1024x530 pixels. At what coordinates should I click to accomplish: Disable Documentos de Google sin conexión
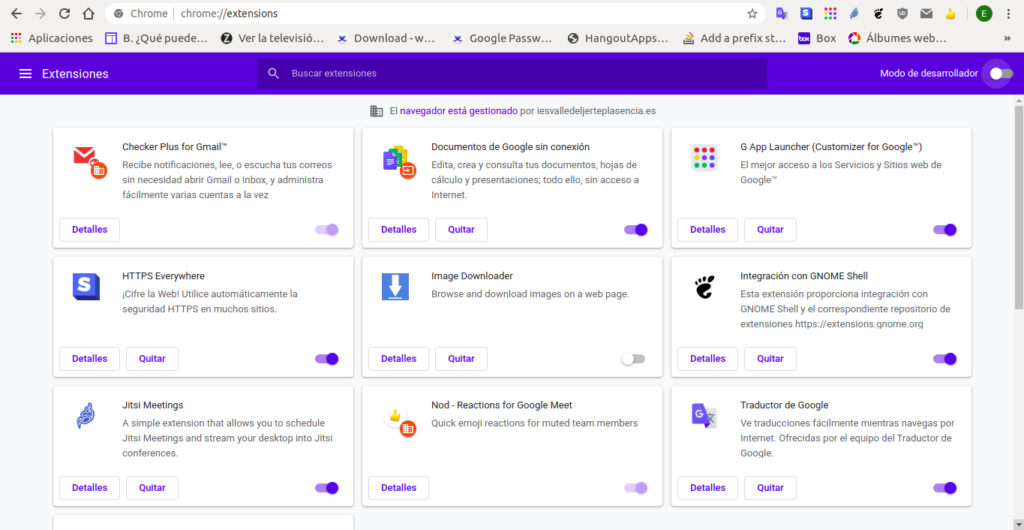coord(635,230)
